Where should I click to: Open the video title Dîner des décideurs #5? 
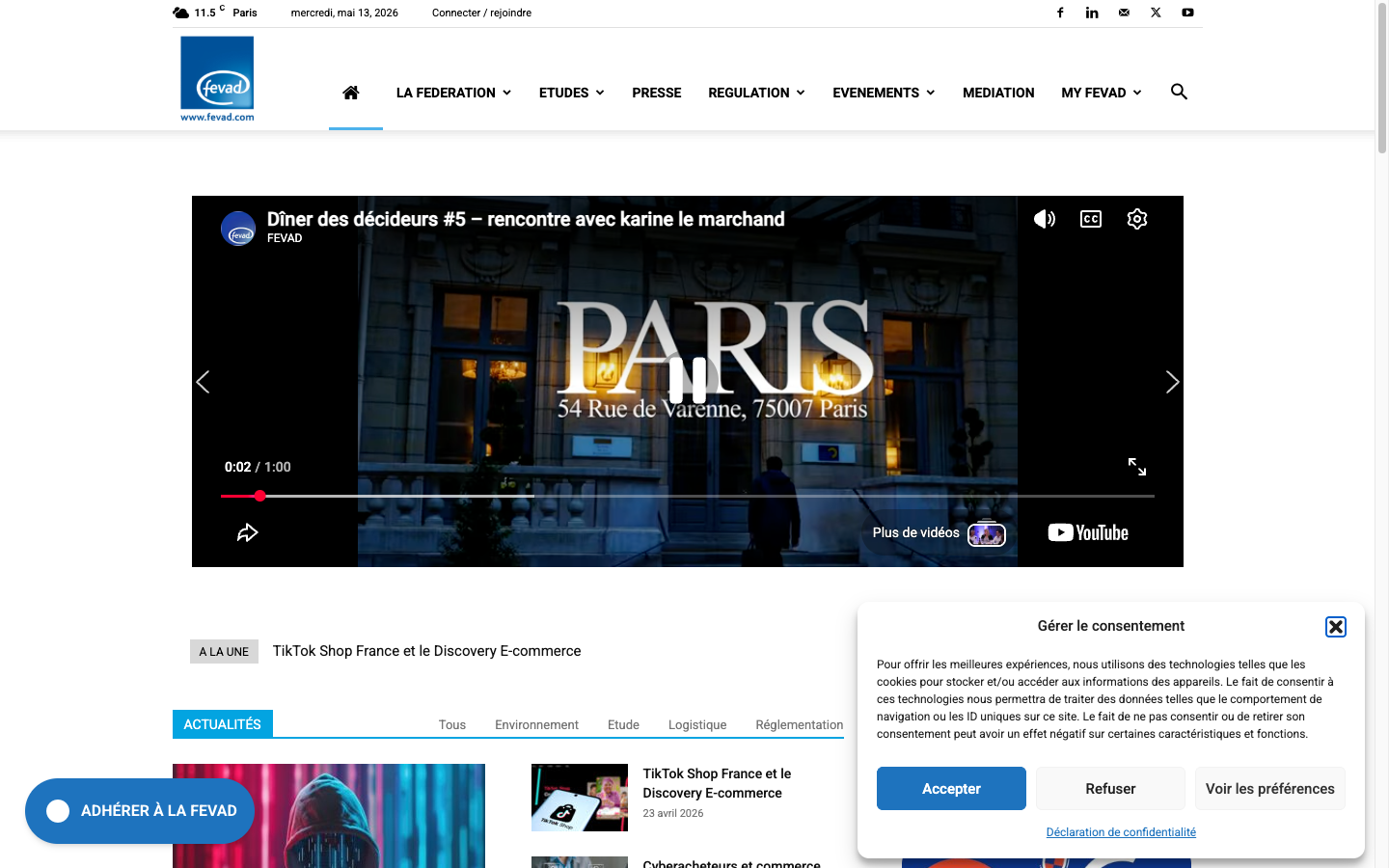526,219
